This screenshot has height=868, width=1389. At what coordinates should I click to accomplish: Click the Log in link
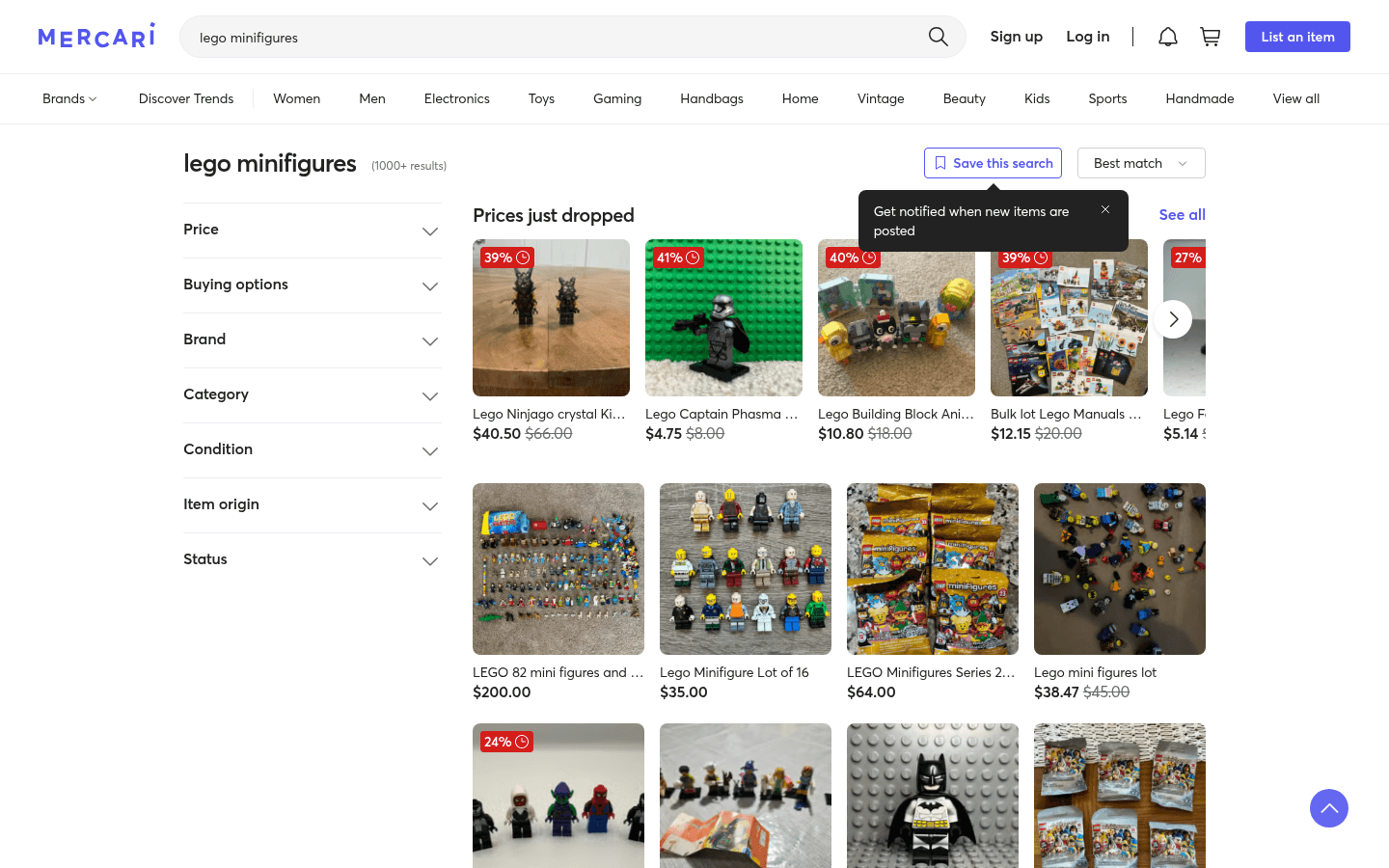(1088, 37)
